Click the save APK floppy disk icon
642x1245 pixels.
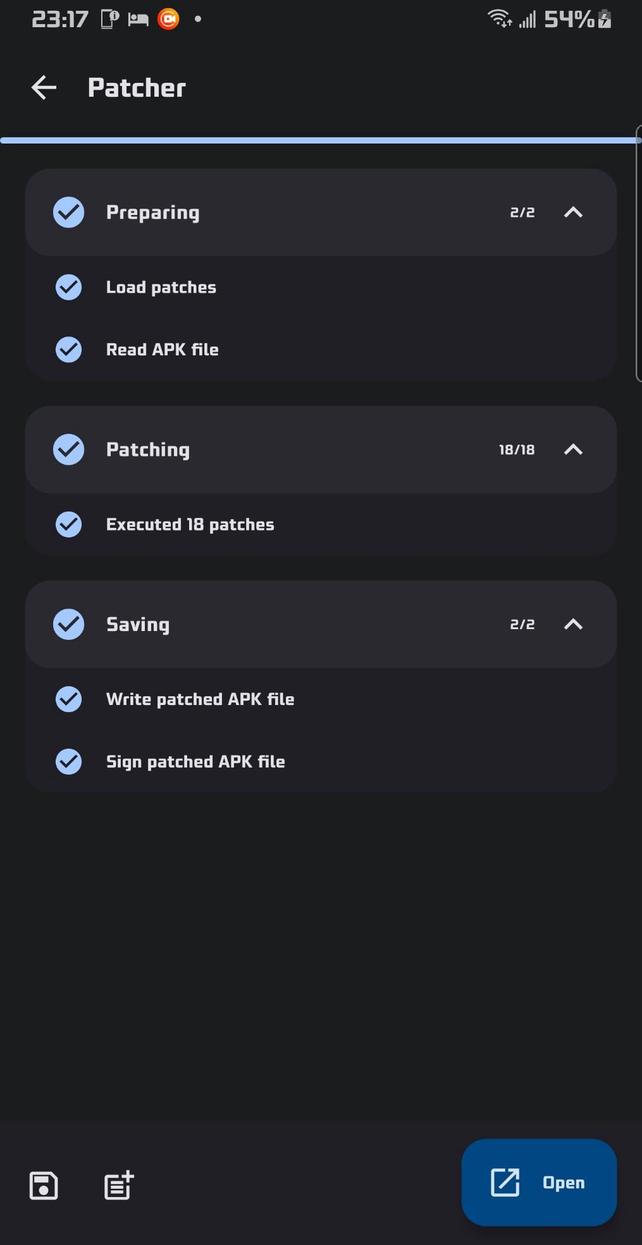(42, 1185)
